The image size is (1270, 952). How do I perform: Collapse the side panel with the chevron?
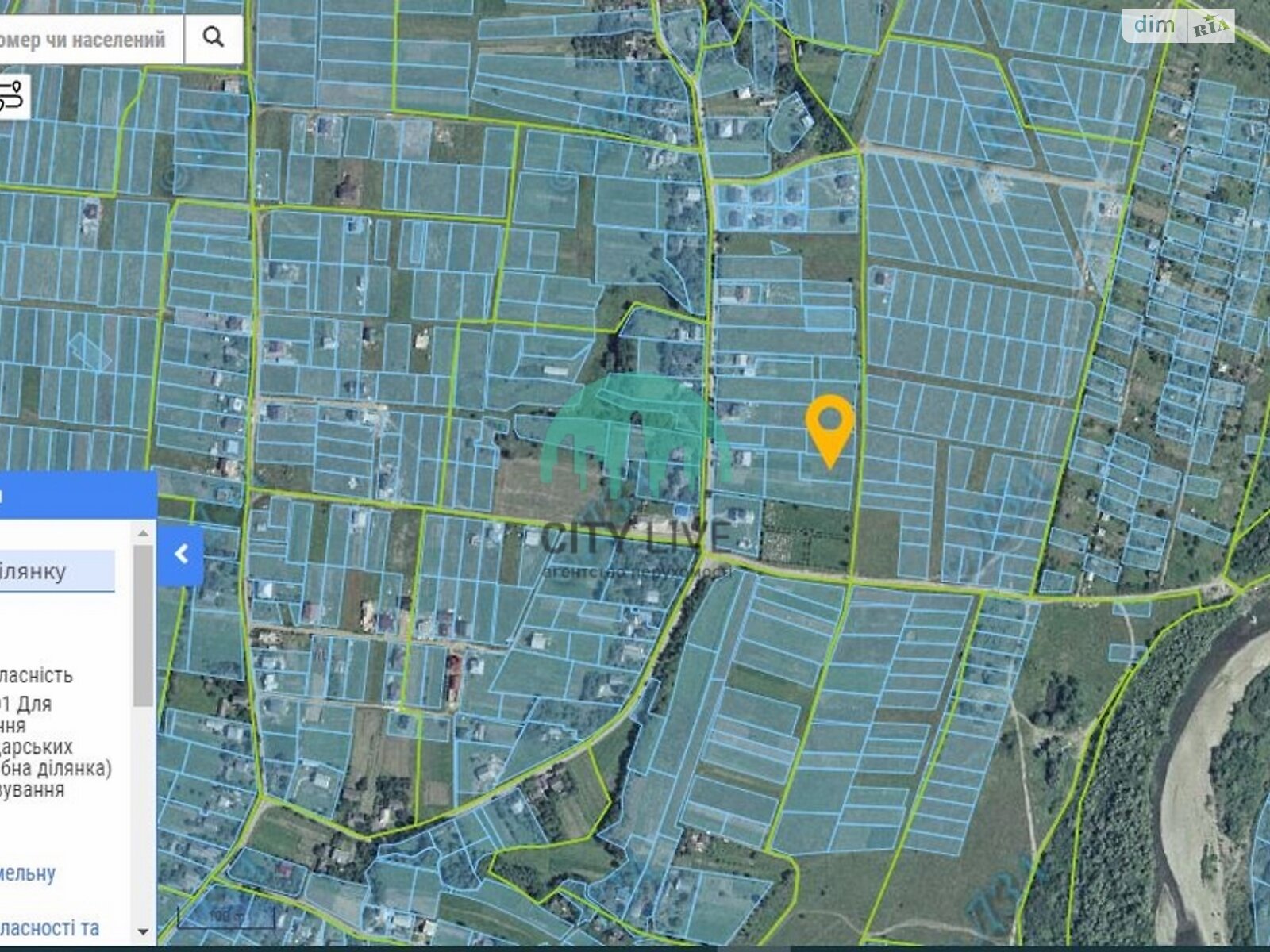[x=181, y=554]
